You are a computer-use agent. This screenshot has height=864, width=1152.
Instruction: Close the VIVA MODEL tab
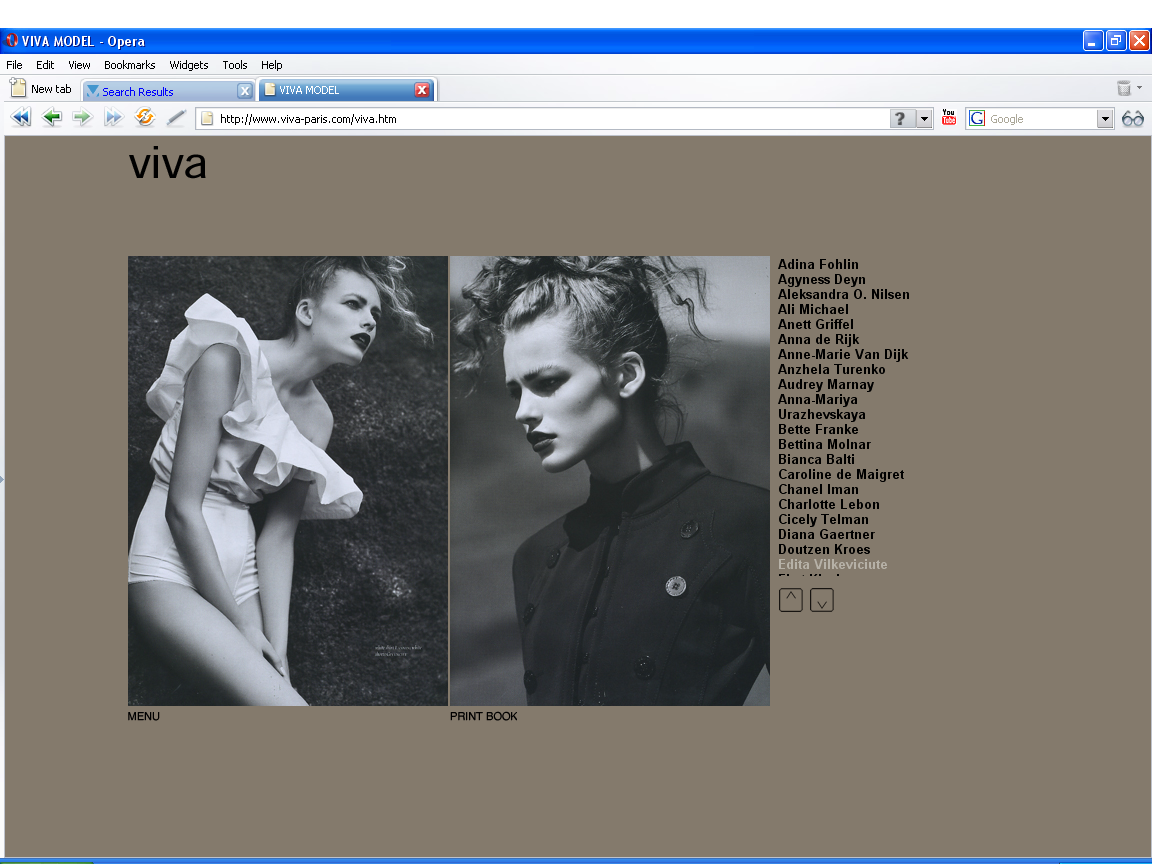point(422,90)
